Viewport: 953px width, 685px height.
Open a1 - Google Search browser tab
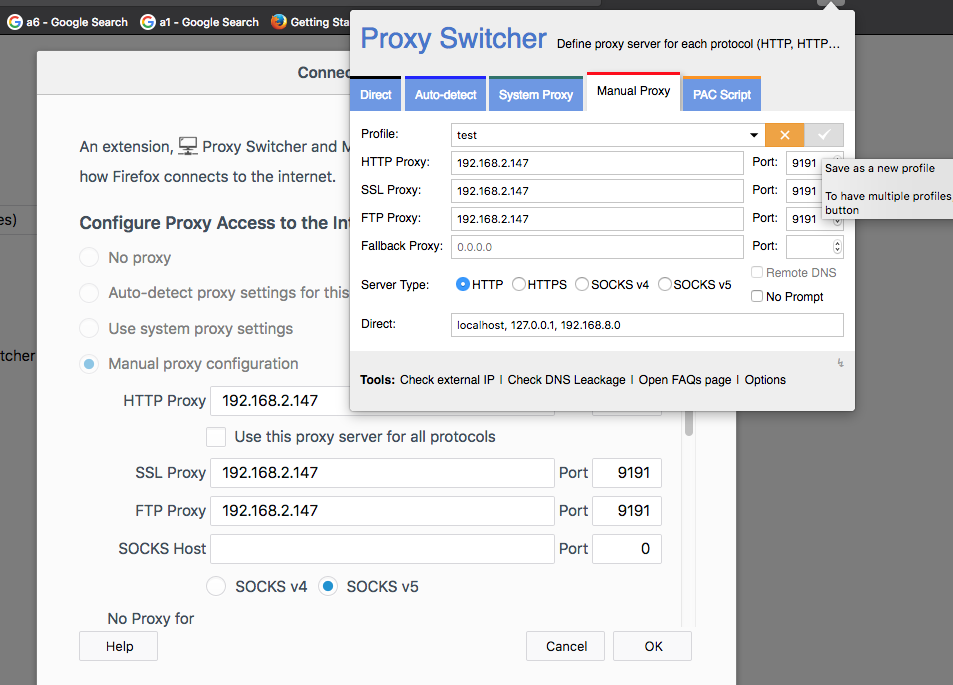[x=200, y=22]
